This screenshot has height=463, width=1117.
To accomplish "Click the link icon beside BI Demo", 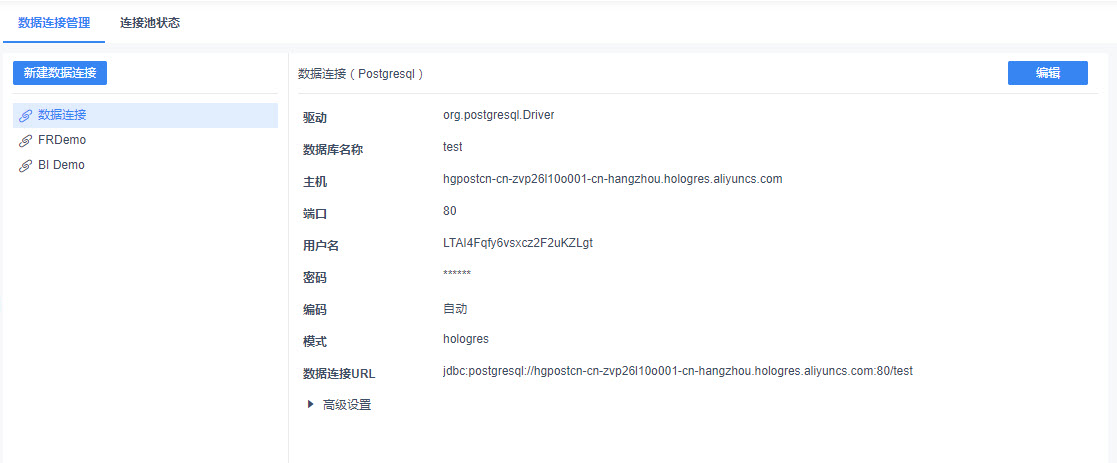I will (x=26, y=166).
